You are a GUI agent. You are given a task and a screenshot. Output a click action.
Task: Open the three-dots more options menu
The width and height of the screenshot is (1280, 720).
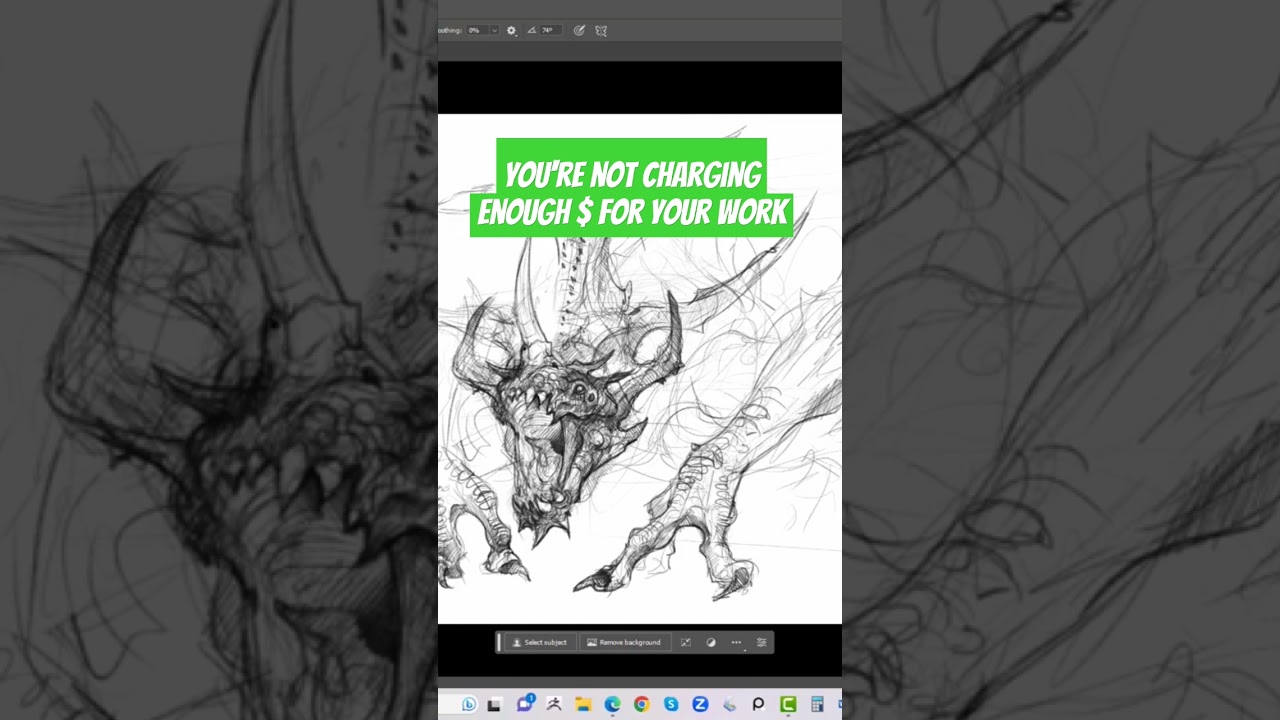pyautogui.click(x=736, y=642)
